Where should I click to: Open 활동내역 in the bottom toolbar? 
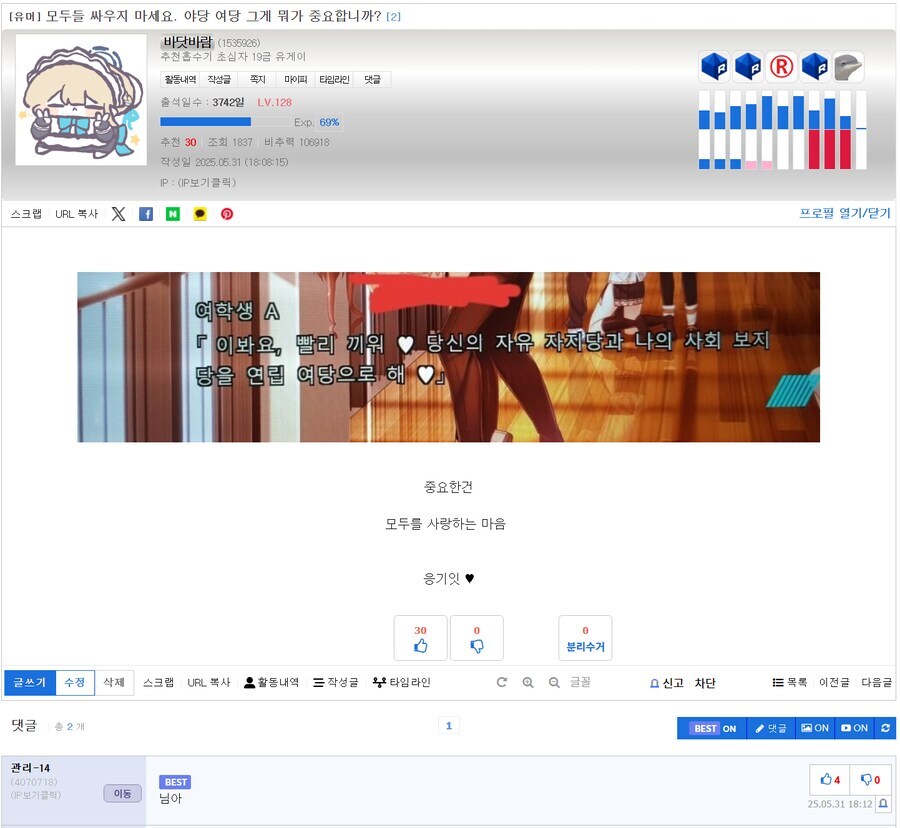(271, 682)
